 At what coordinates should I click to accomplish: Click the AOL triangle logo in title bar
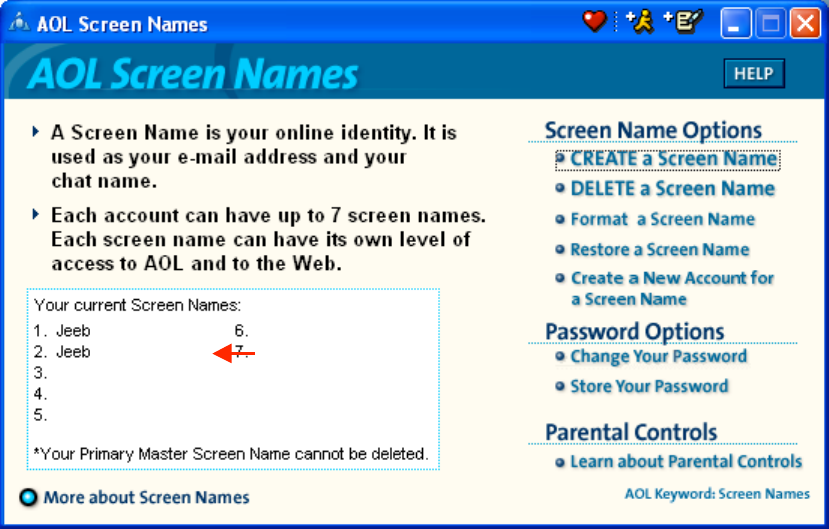(x=19, y=23)
